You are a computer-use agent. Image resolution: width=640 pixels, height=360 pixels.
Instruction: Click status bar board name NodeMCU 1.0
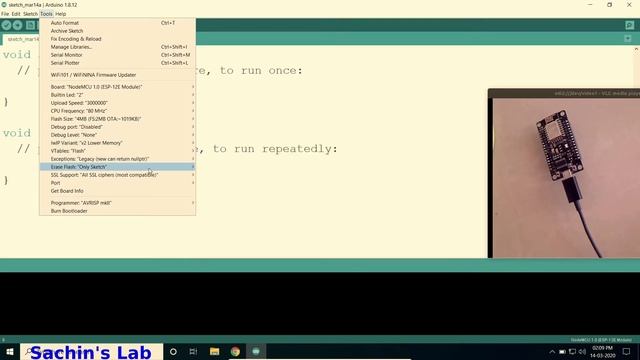(601, 340)
